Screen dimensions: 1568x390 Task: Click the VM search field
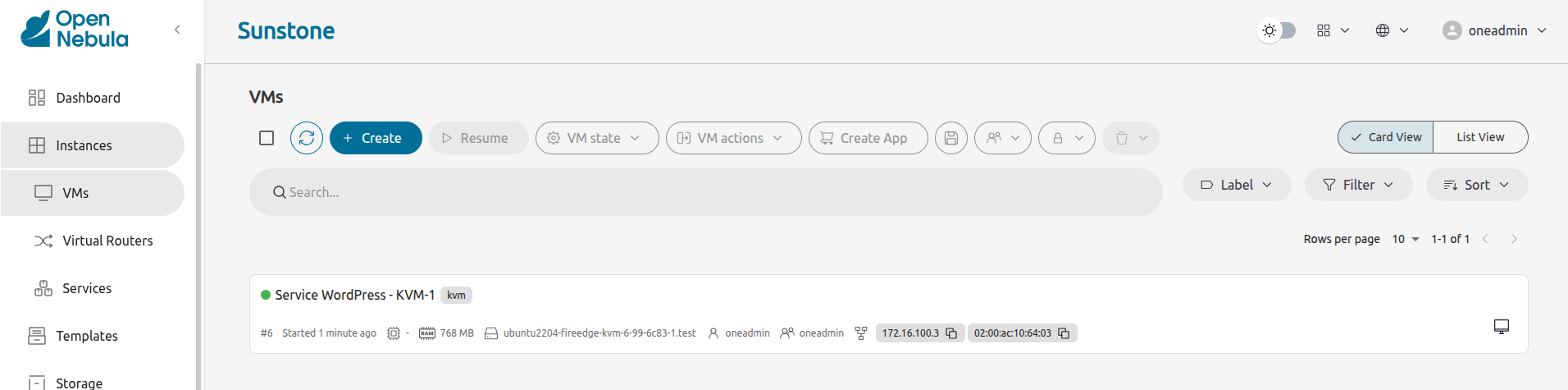click(x=705, y=192)
